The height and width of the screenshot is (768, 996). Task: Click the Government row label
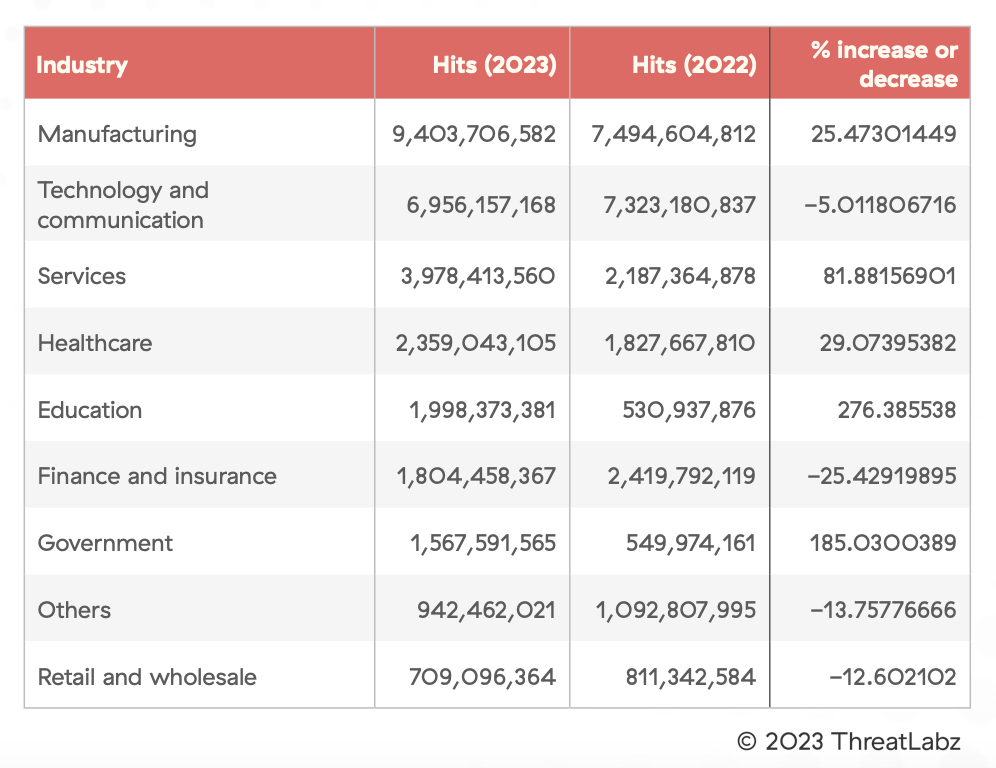(105, 543)
